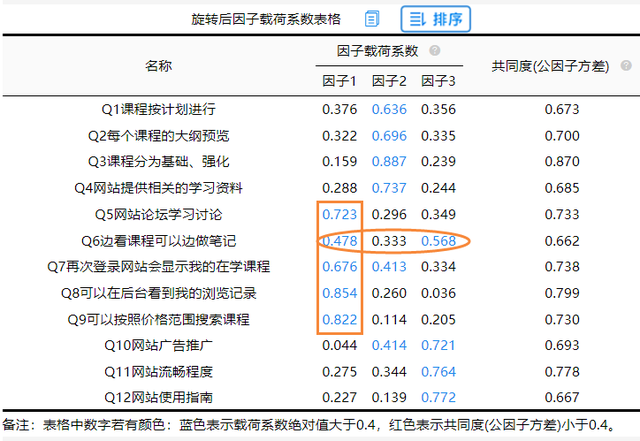Select row Q2每个课程的大纲预览
The height and width of the screenshot is (441, 640).
point(321,136)
